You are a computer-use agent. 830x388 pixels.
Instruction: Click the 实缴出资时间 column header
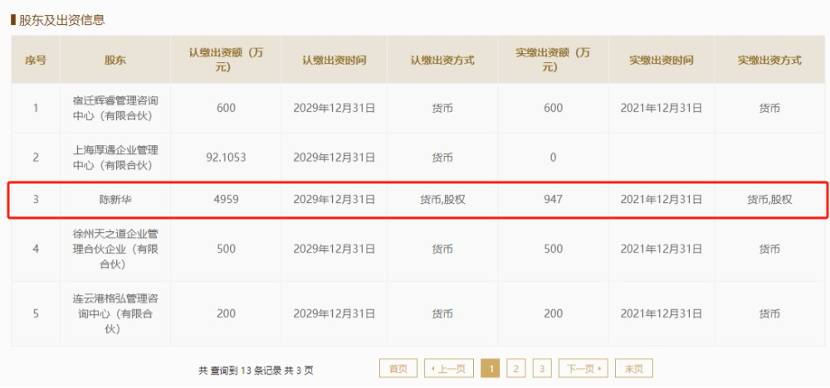pos(661,60)
